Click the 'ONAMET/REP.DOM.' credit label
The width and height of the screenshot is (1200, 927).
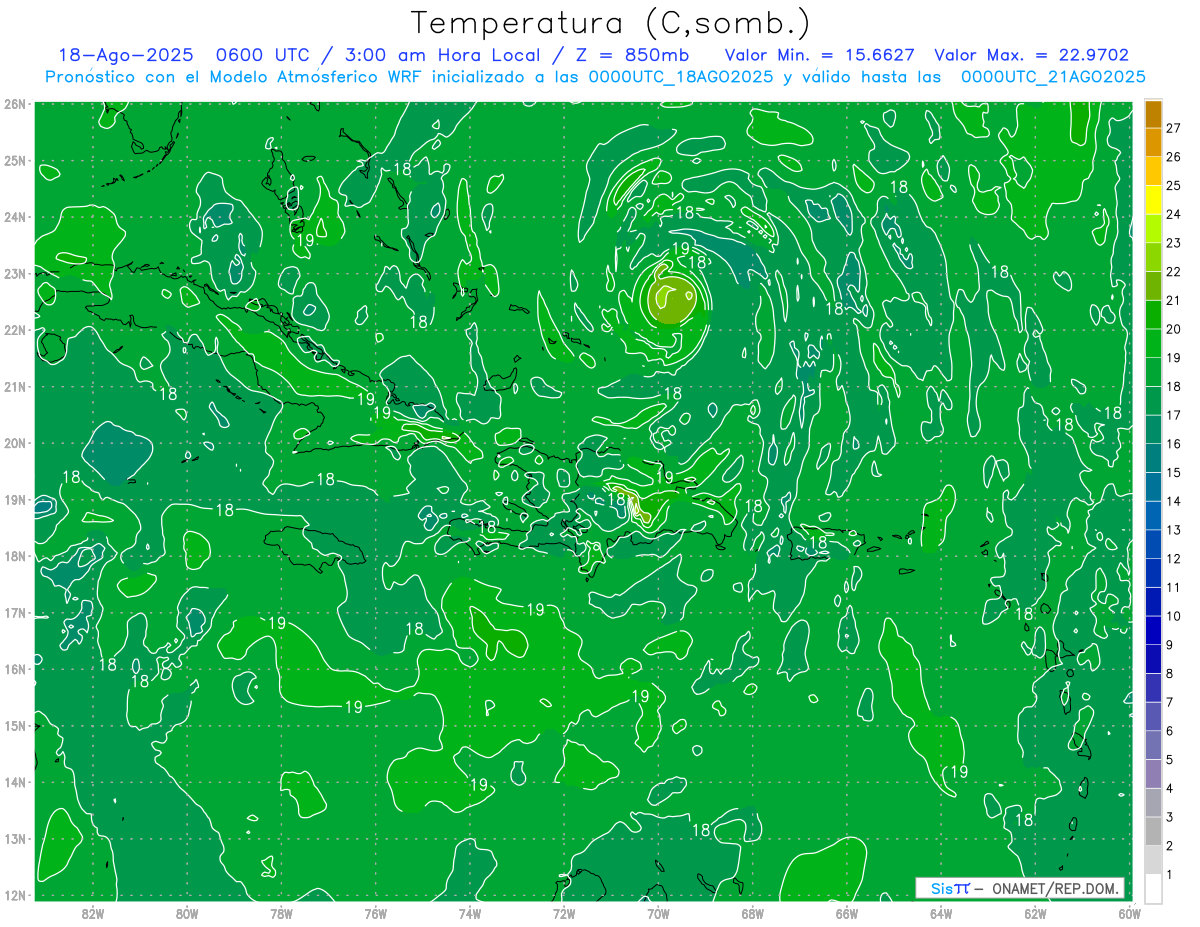[1055, 888]
